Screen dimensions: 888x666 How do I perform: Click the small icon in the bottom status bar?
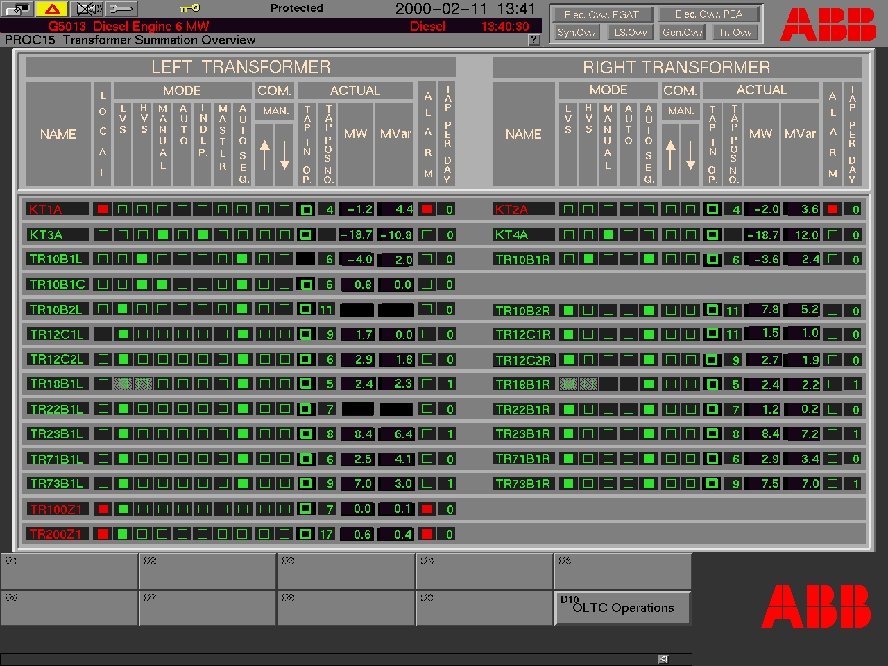pos(663,659)
